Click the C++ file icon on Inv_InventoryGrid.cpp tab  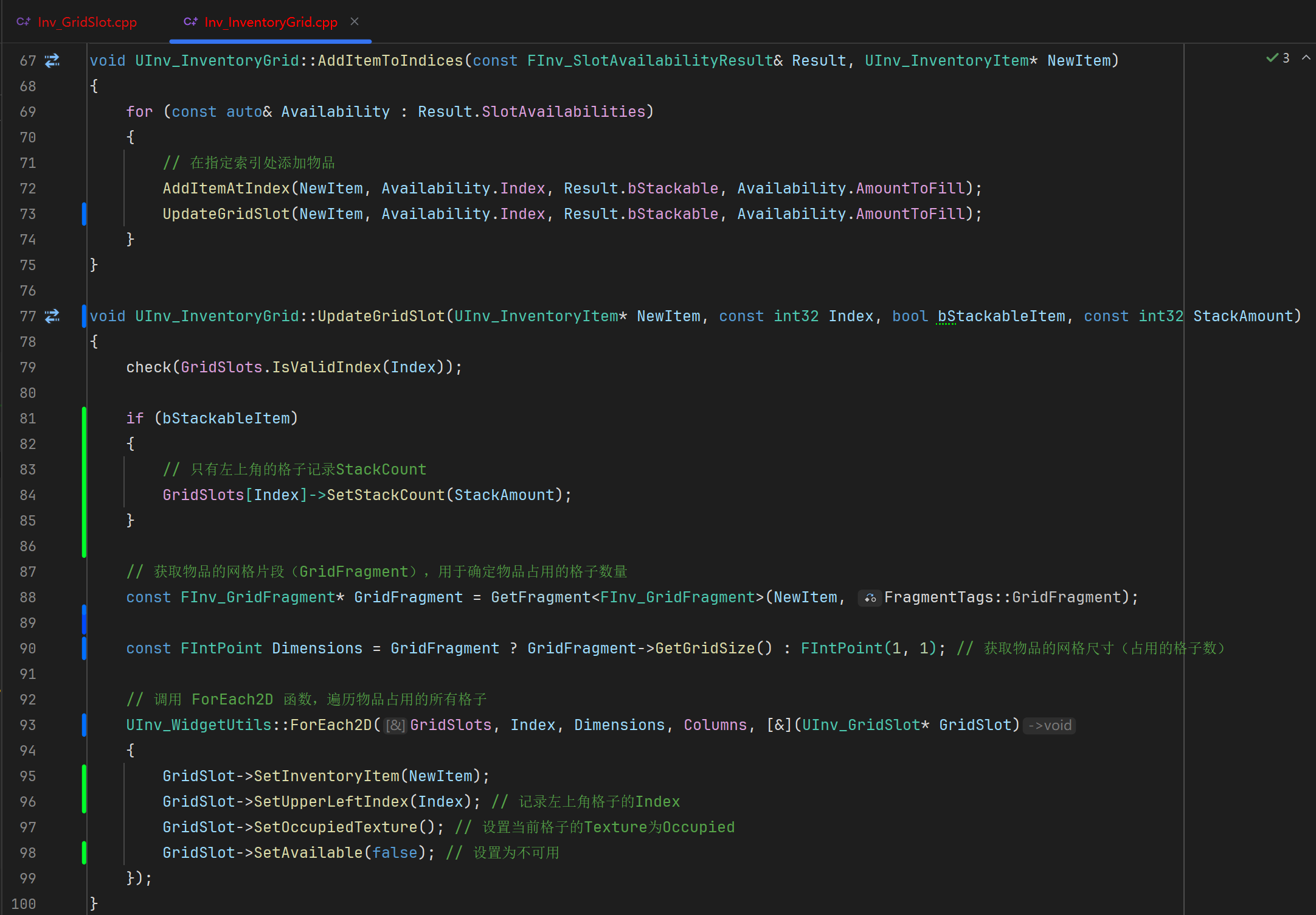190,22
